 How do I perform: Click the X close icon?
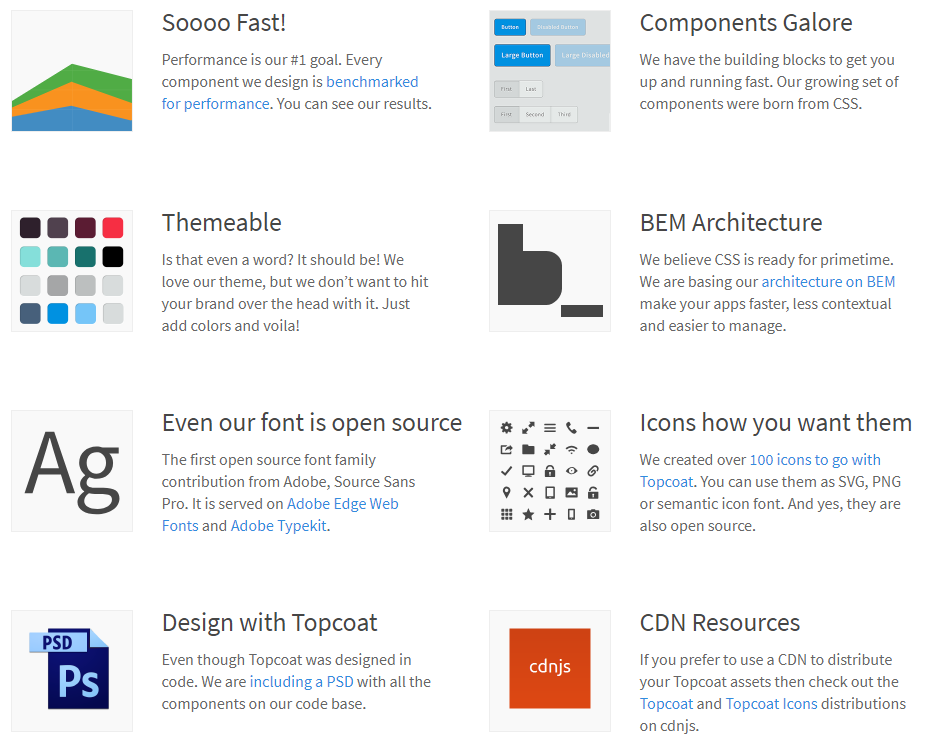(x=529, y=492)
